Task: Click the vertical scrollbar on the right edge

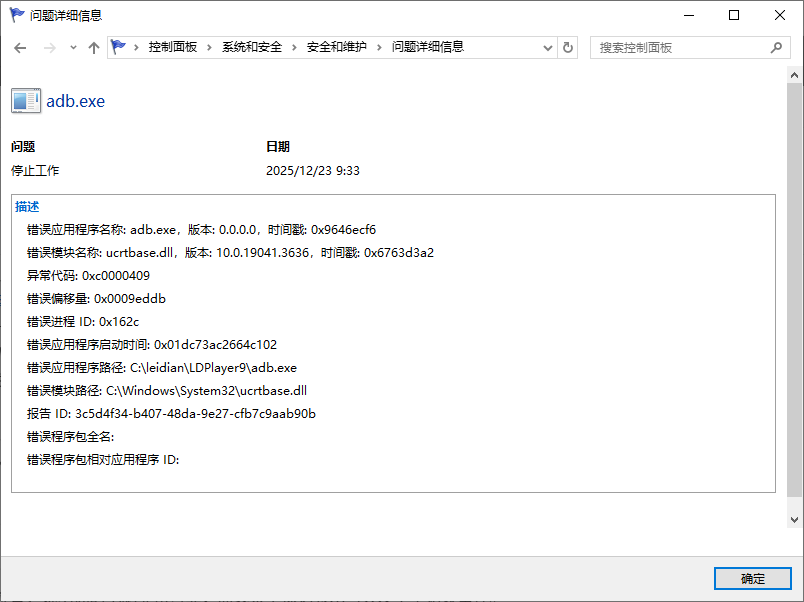Action: (796, 300)
